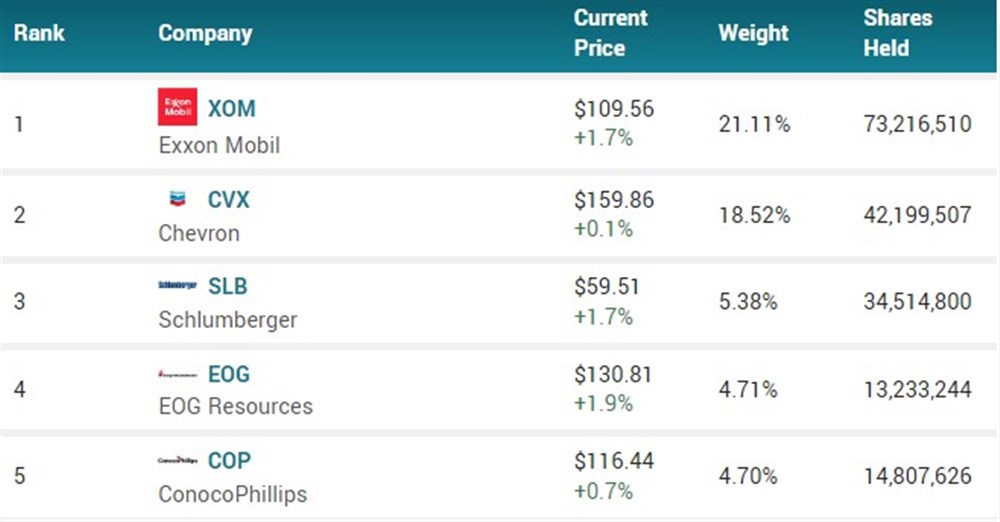Click the Schlumberger logo icon
1000x522 pixels.
[178, 286]
